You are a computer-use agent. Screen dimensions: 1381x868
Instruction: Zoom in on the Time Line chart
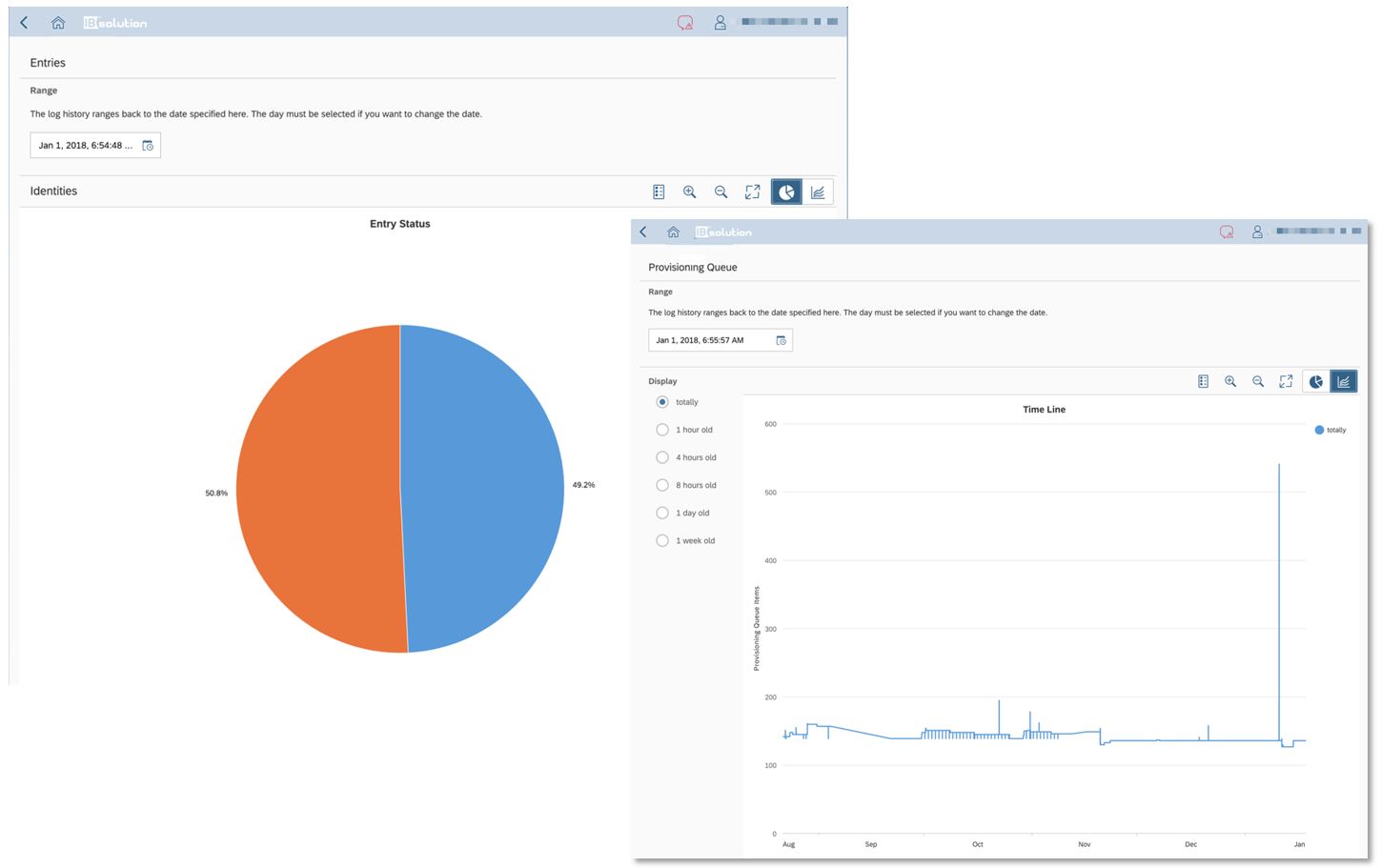pyautogui.click(x=1231, y=382)
